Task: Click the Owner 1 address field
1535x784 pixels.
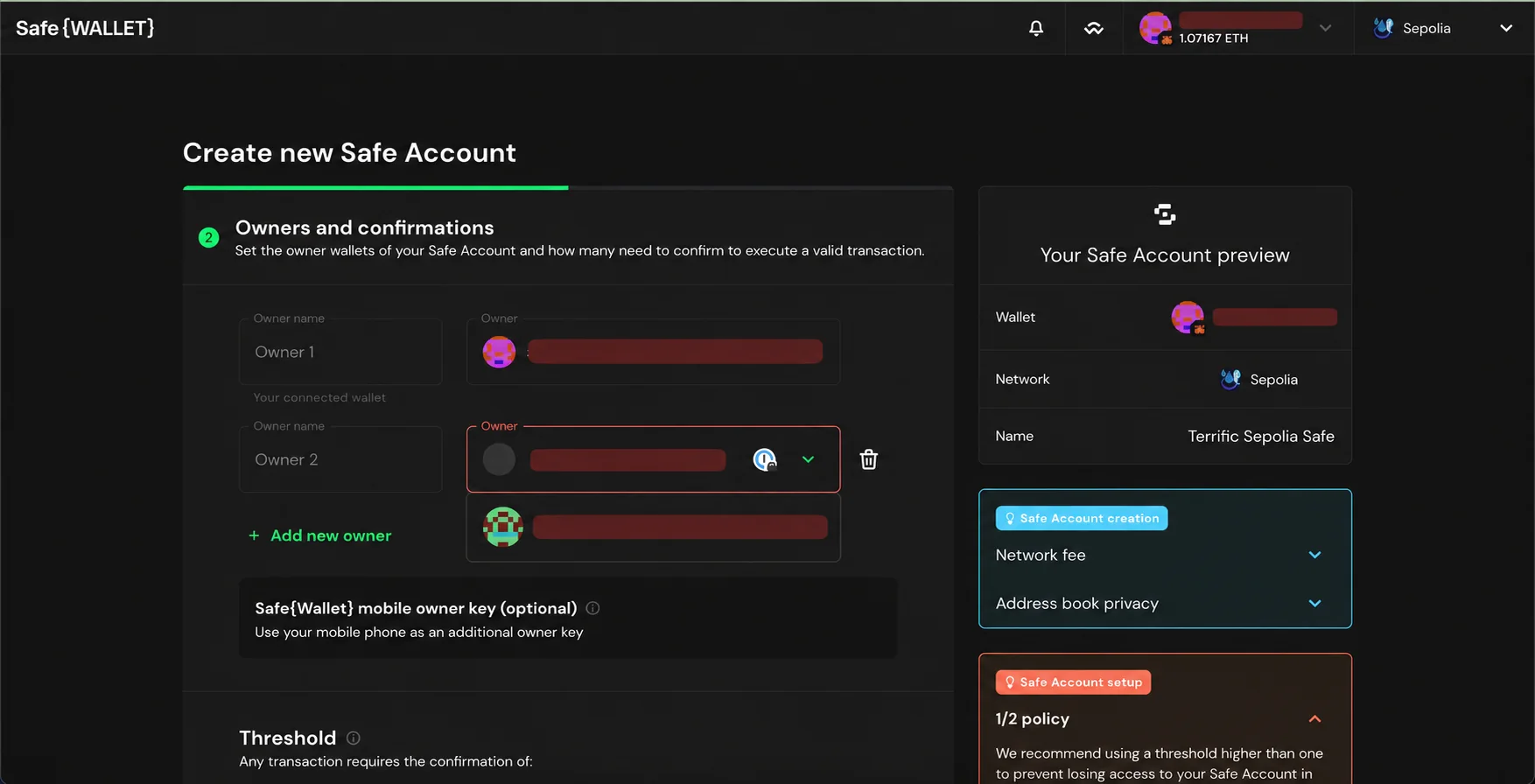Action: pyautogui.click(x=654, y=352)
